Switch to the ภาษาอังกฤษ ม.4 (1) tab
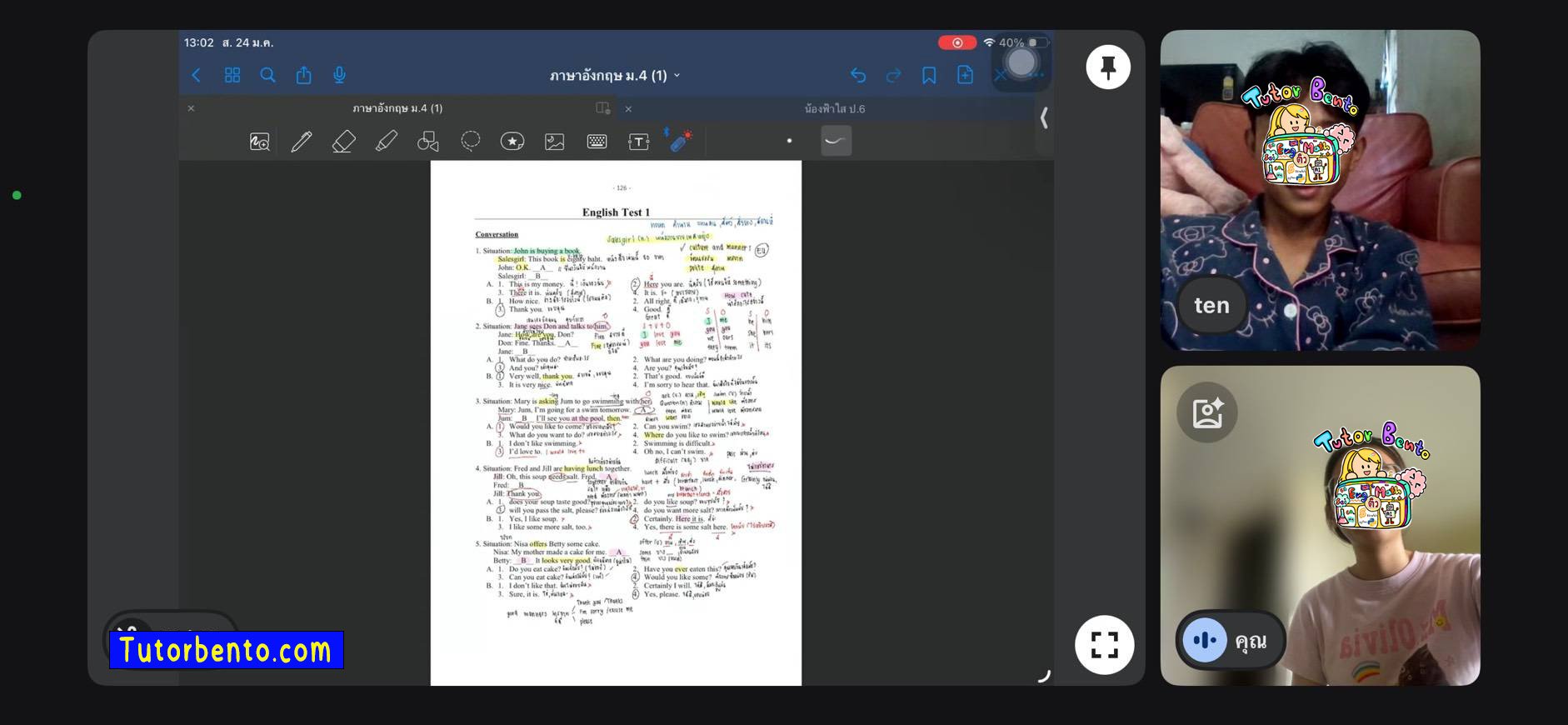1568x725 pixels. pyautogui.click(x=397, y=108)
